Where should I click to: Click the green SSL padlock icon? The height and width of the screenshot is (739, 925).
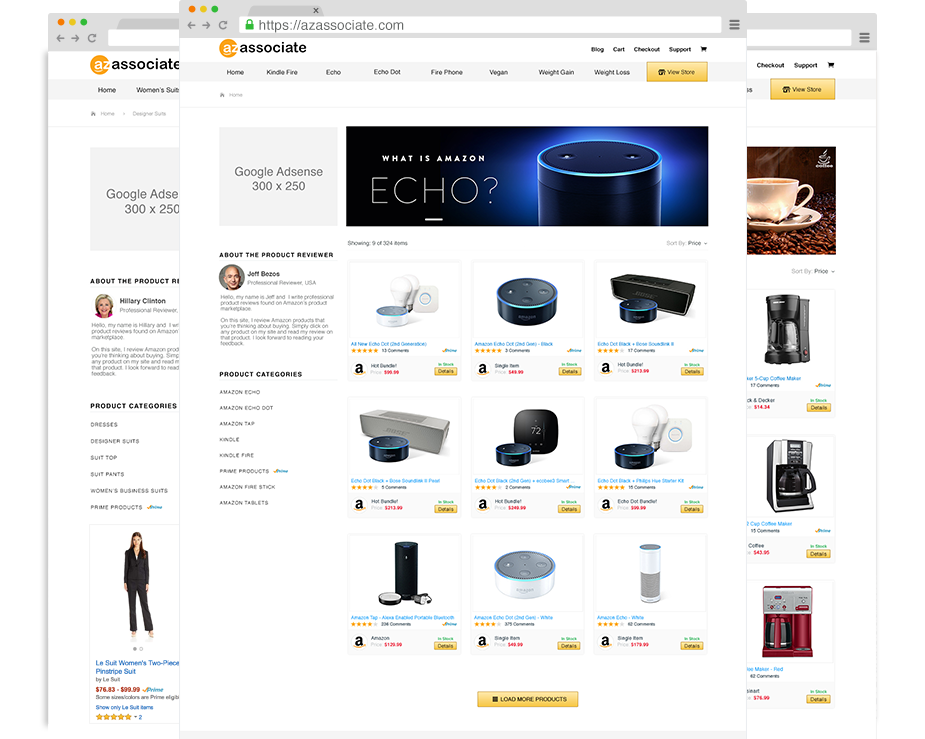[x=249, y=25]
